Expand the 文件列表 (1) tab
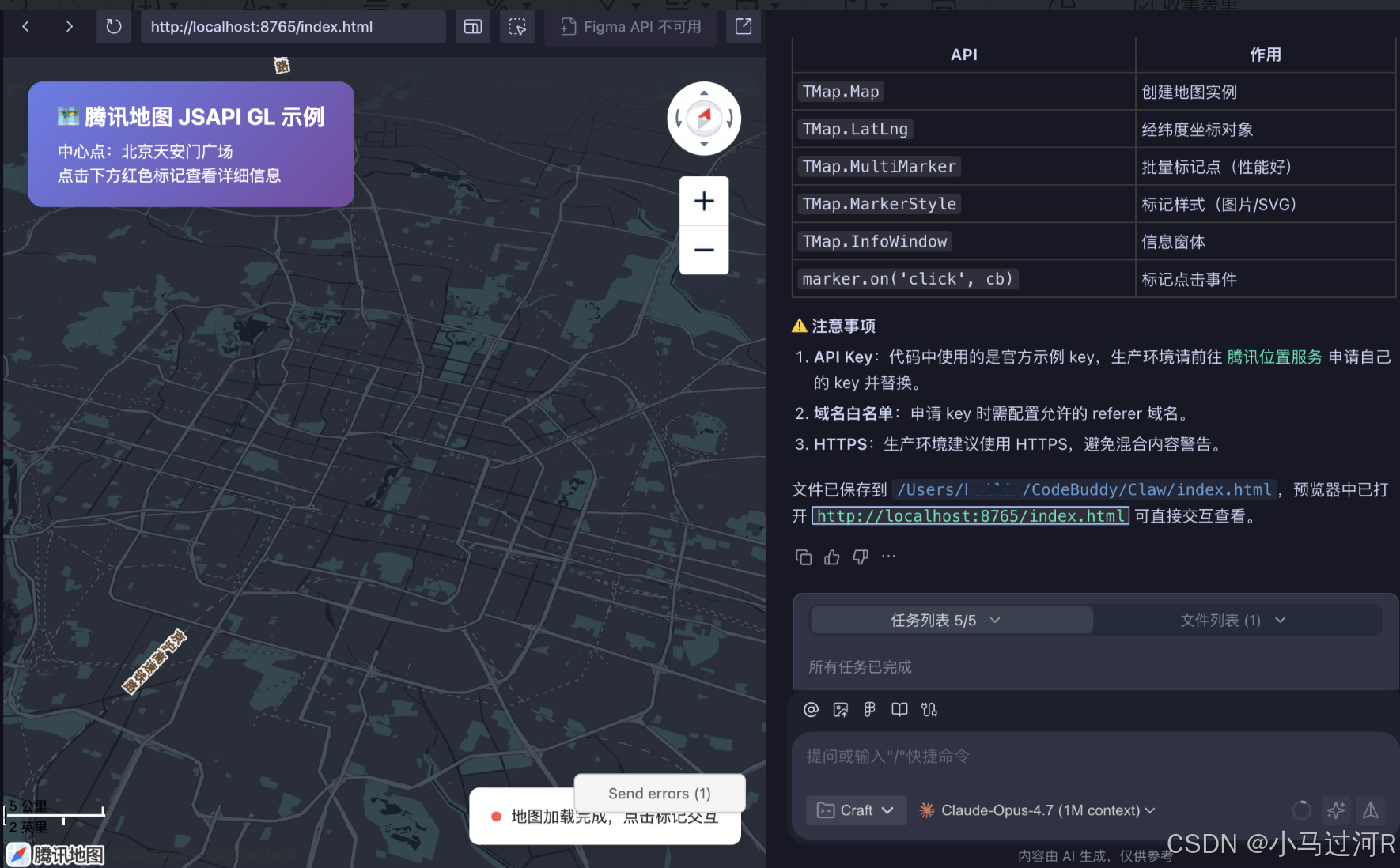 [1233, 621]
